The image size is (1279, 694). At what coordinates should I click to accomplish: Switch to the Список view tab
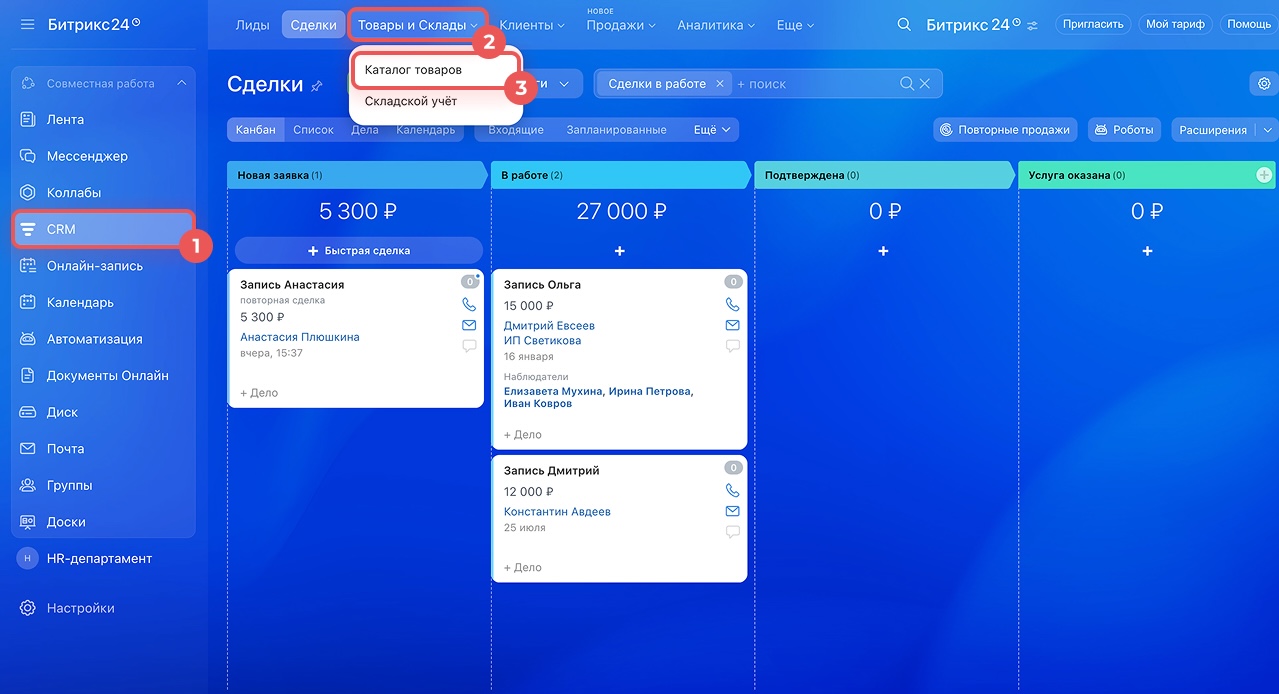(x=313, y=130)
